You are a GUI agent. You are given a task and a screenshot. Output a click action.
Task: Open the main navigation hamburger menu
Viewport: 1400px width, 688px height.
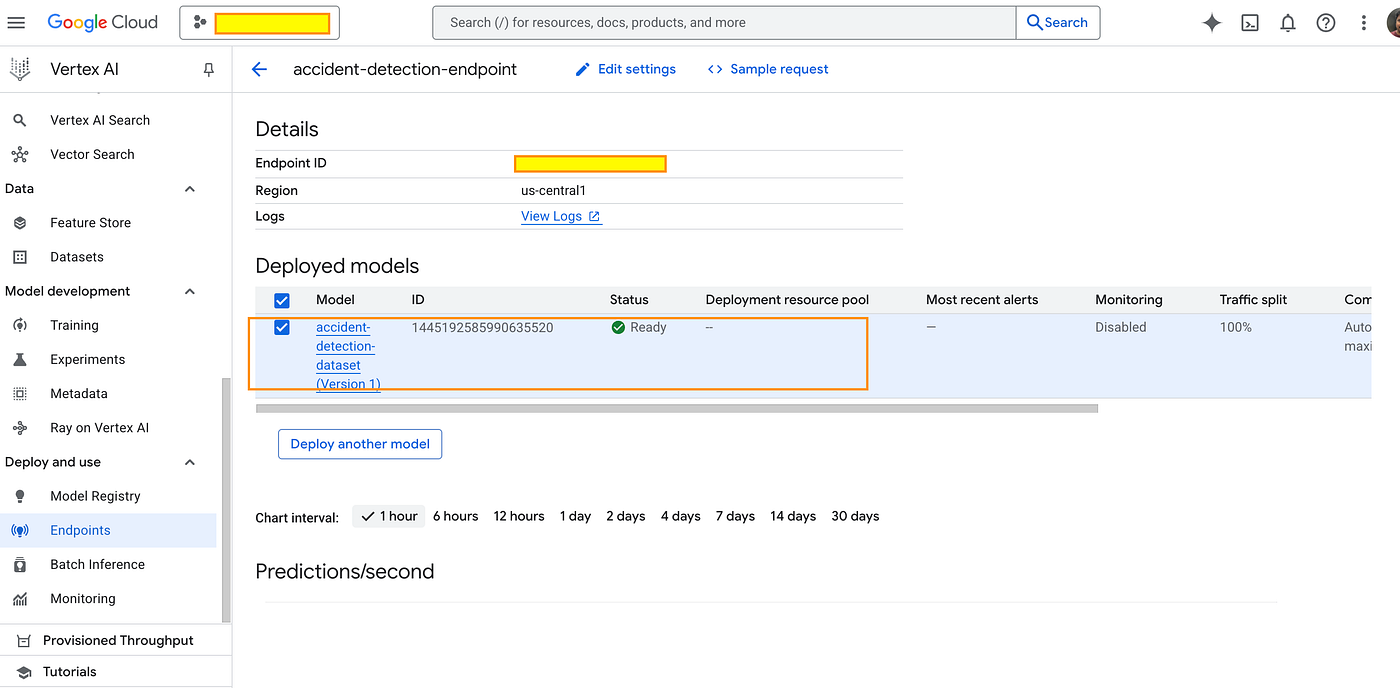click(16, 22)
